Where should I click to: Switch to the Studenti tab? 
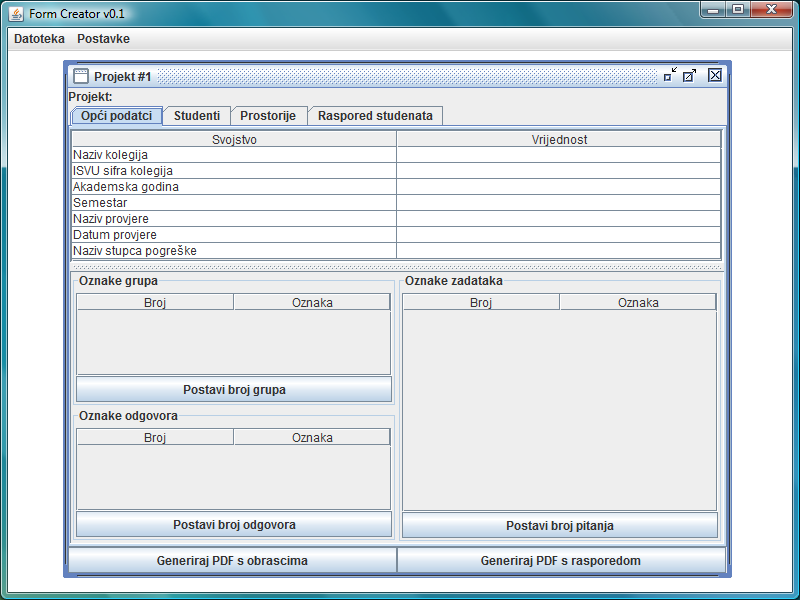[x=197, y=116]
